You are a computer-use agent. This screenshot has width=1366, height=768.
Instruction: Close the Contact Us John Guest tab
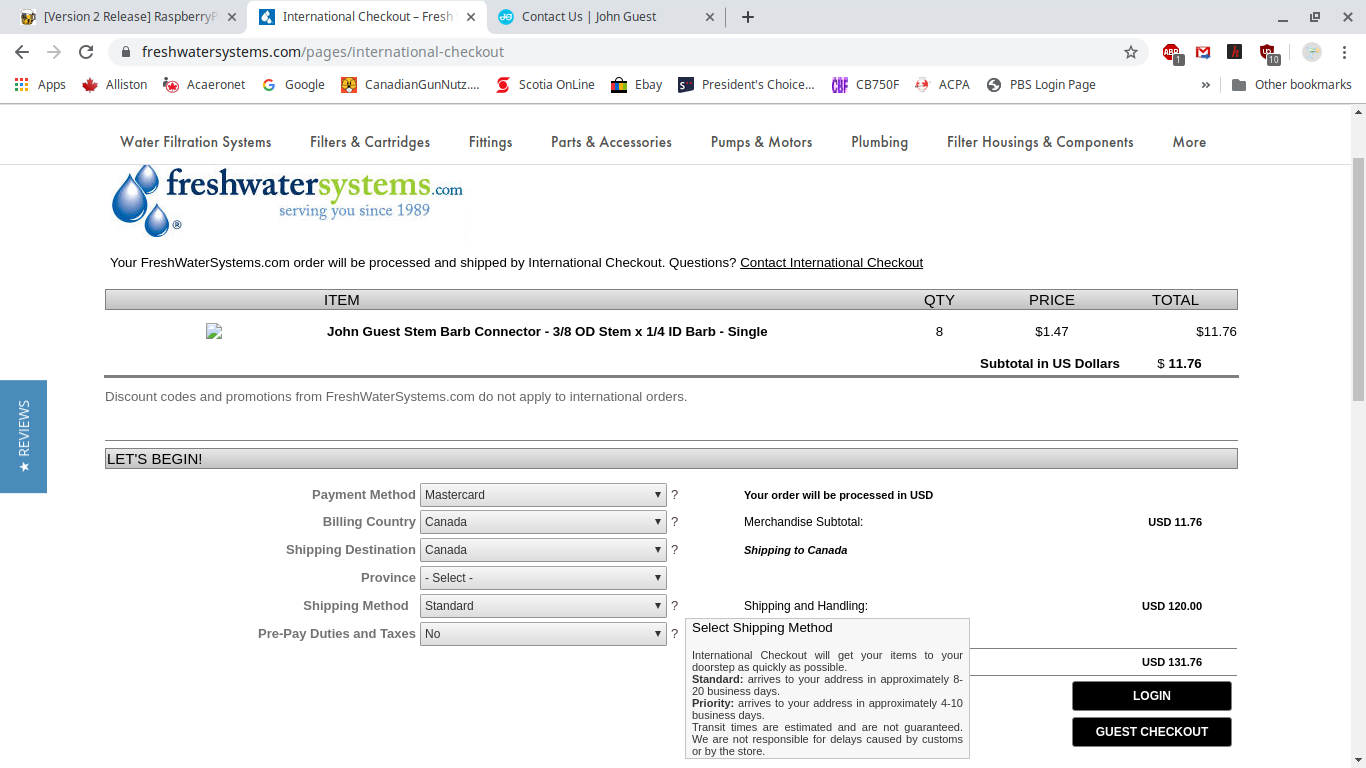click(x=711, y=17)
